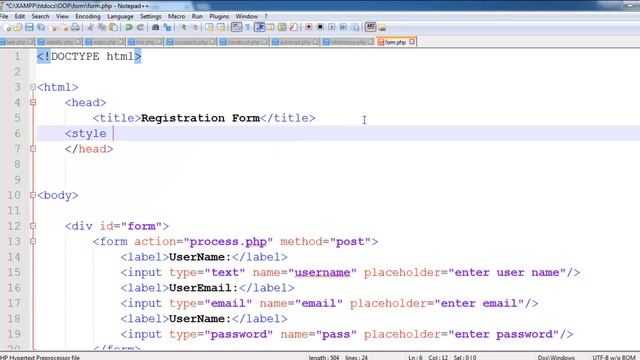640x360 pixels.
Task: Open Find using the binoculars icon
Action: point(156,27)
